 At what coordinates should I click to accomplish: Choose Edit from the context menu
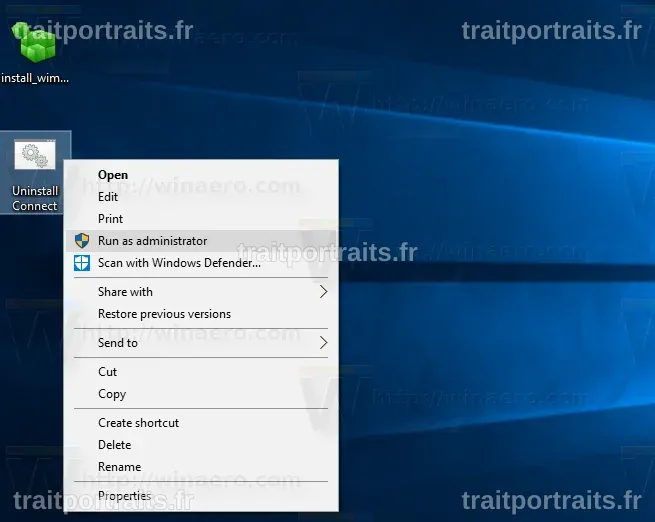coord(202,197)
